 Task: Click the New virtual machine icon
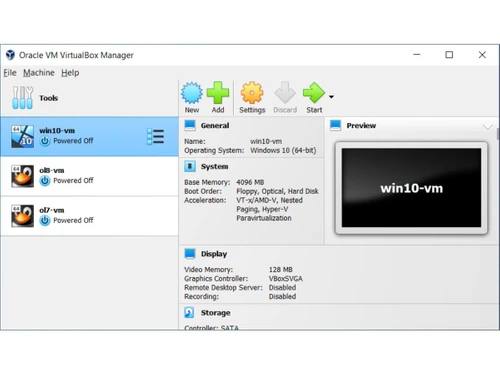[192, 93]
